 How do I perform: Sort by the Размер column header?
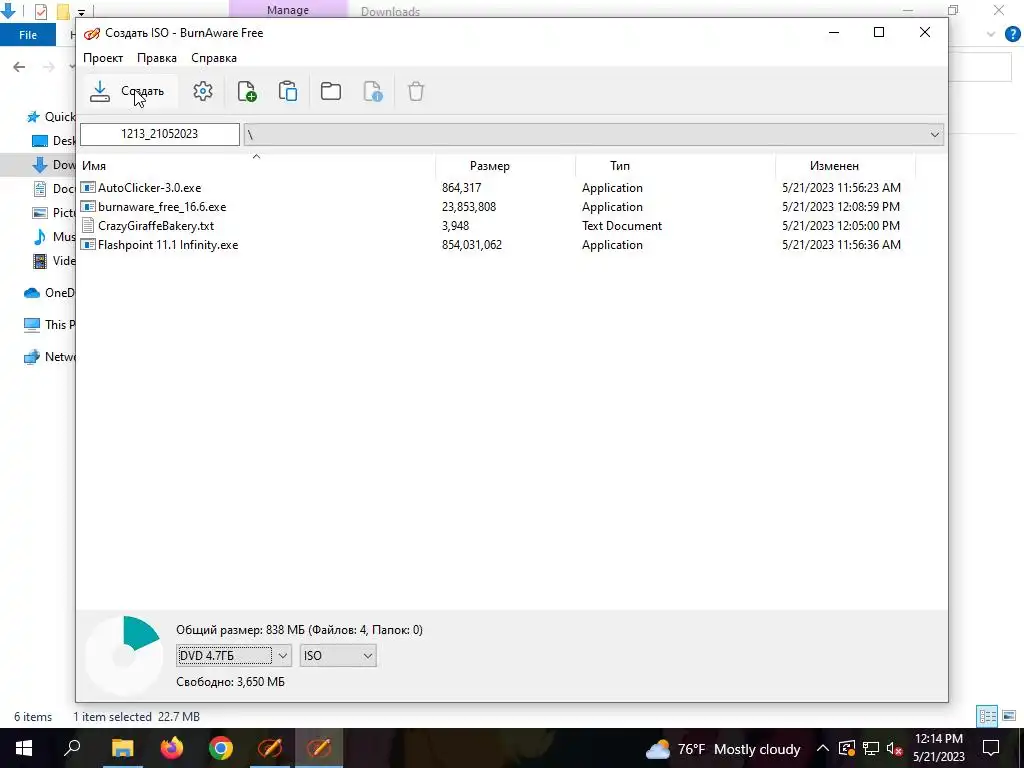pyautogui.click(x=505, y=166)
